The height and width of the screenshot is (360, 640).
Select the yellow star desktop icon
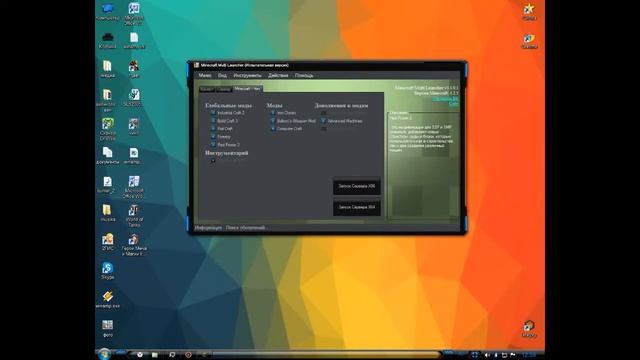pos(529,11)
